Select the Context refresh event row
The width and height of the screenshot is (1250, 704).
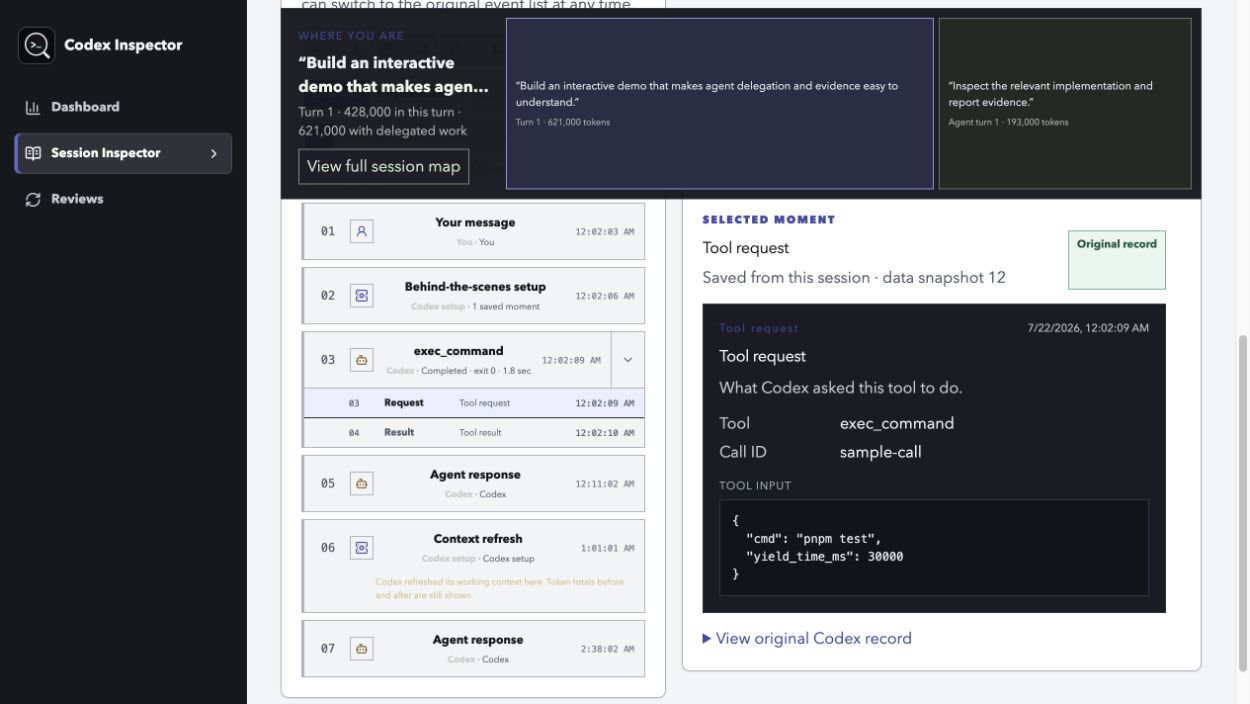(474, 566)
